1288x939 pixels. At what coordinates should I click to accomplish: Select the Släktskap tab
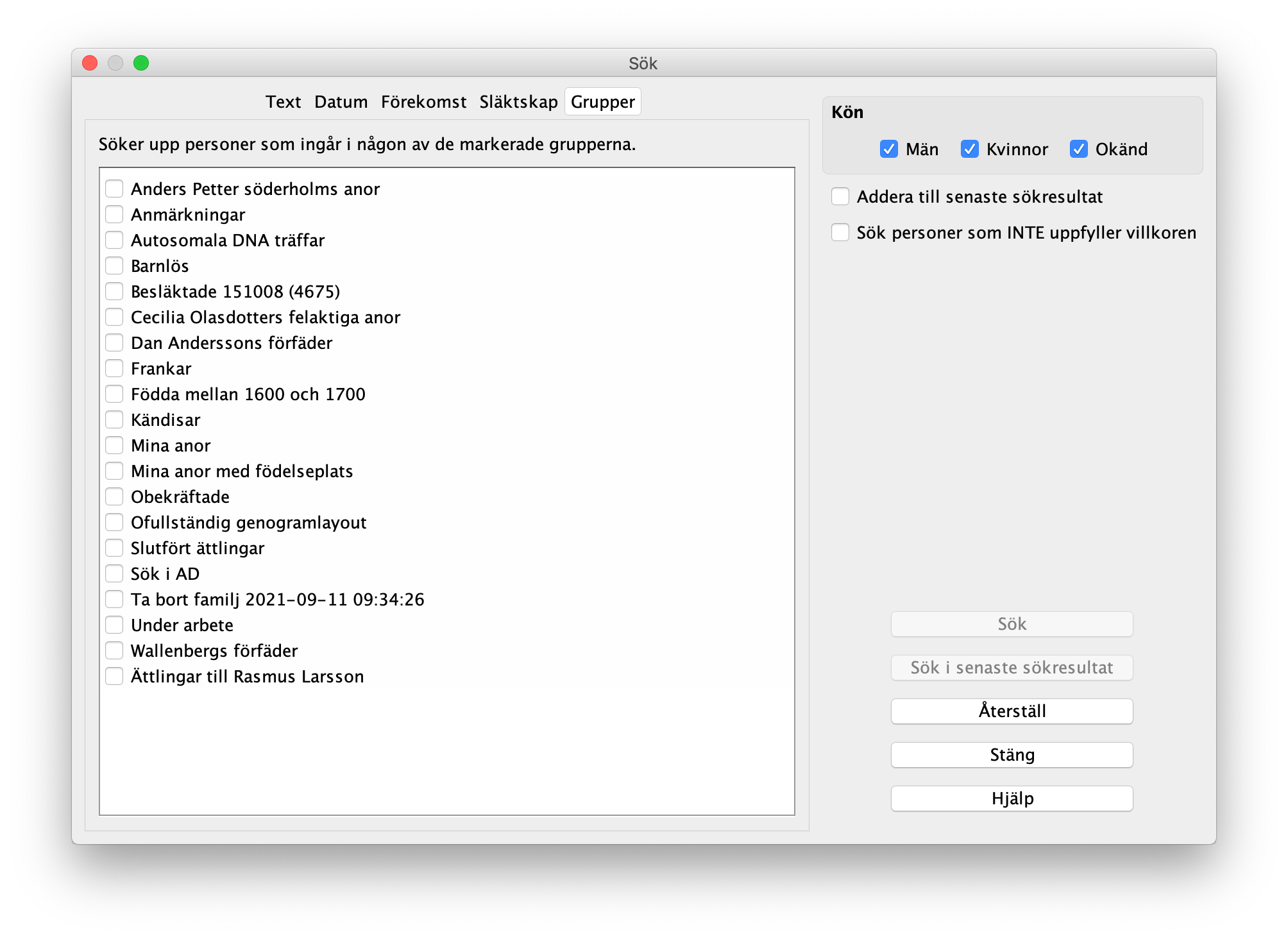click(x=518, y=102)
